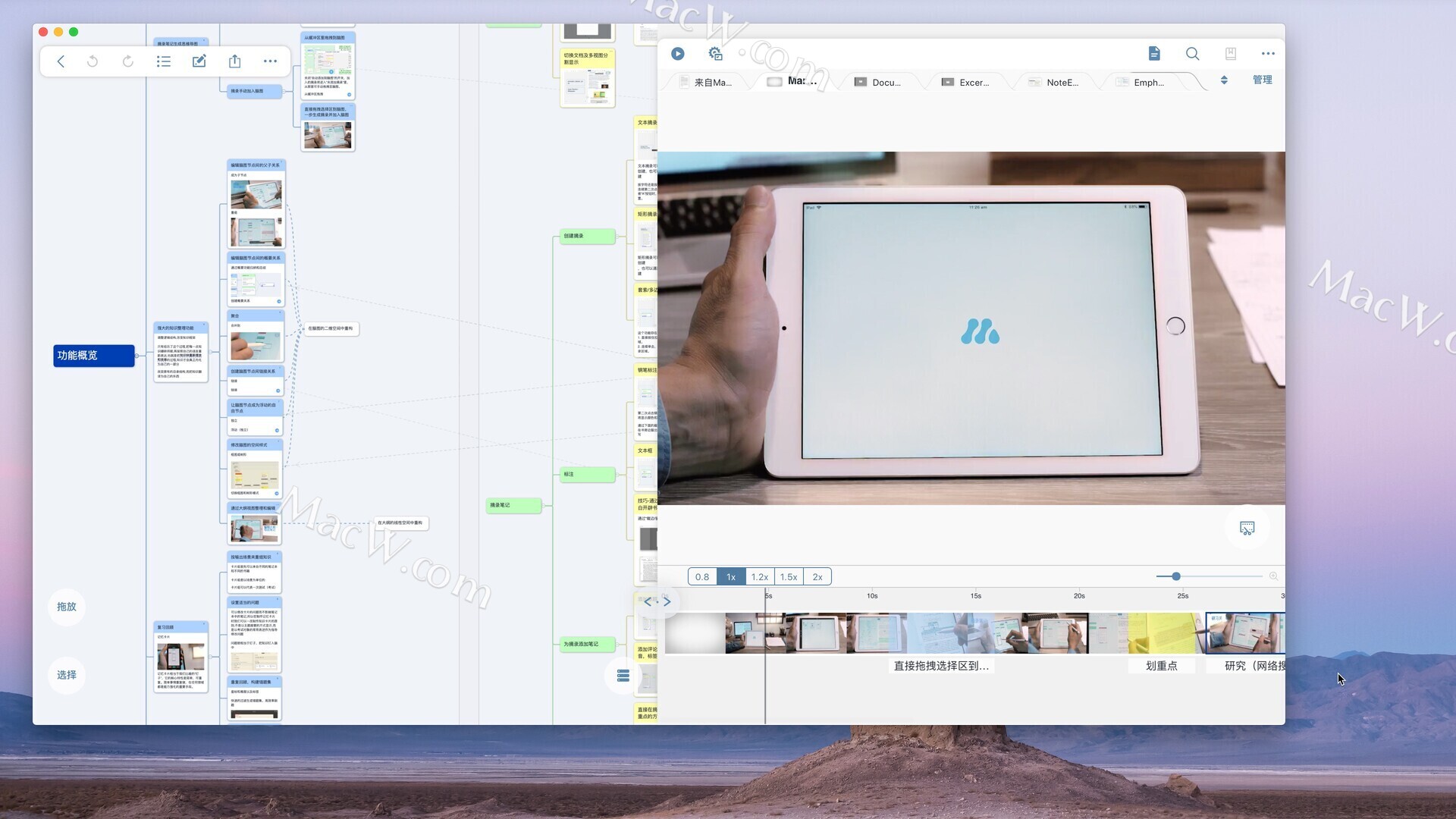Select the 标注 green node

click(587, 474)
